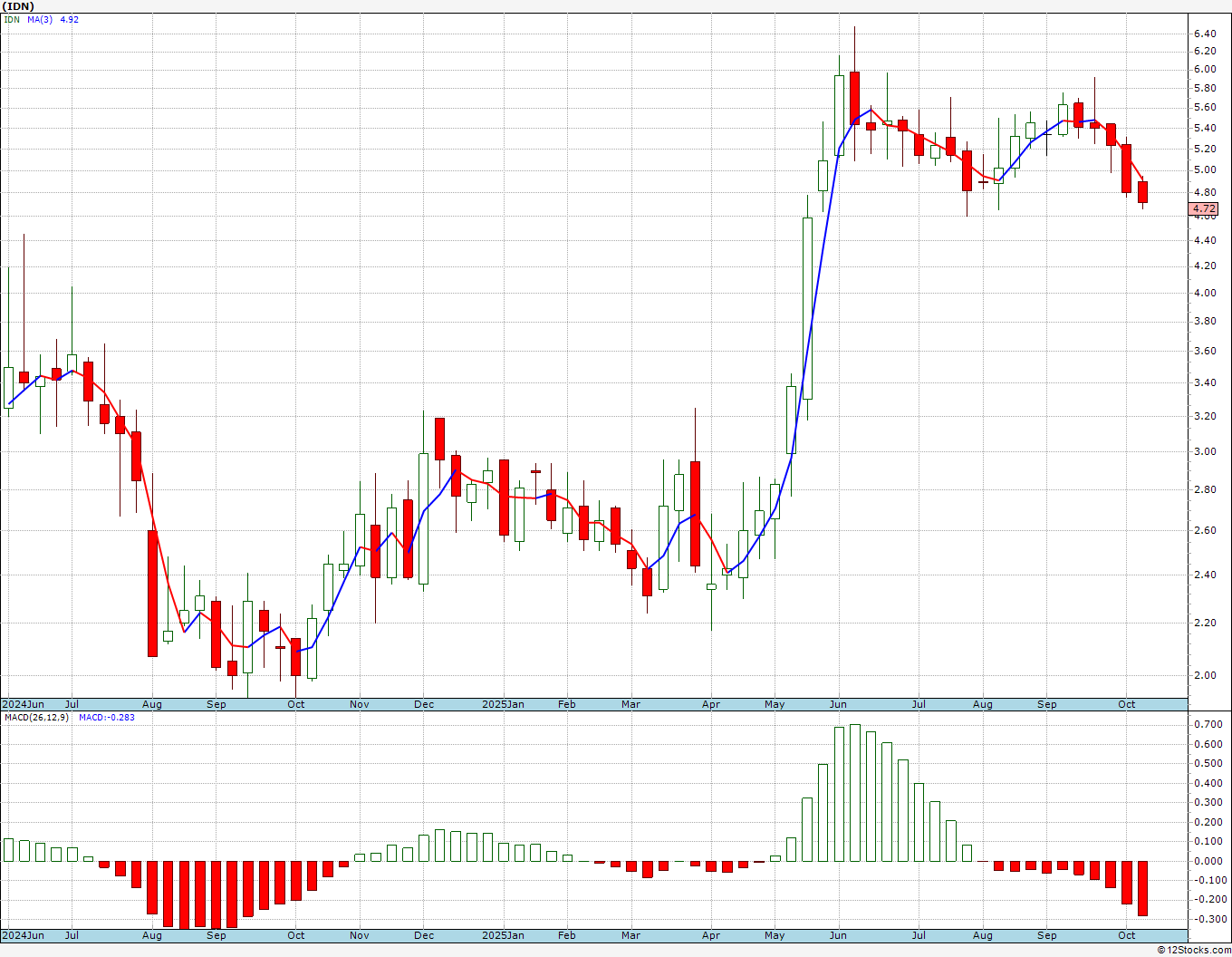
Task: Click the 3.20 price axis label
Action: click(1205, 416)
